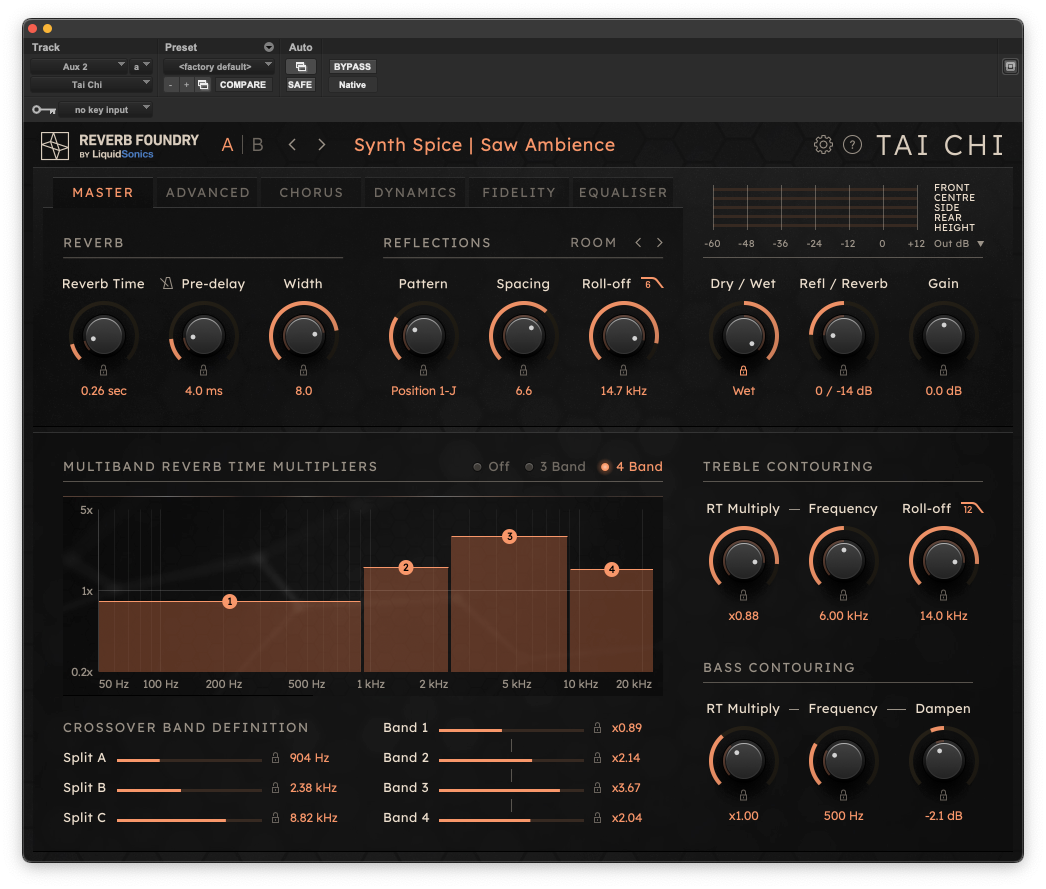Open the ADVANCED tab
1046x889 pixels.
[207, 193]
